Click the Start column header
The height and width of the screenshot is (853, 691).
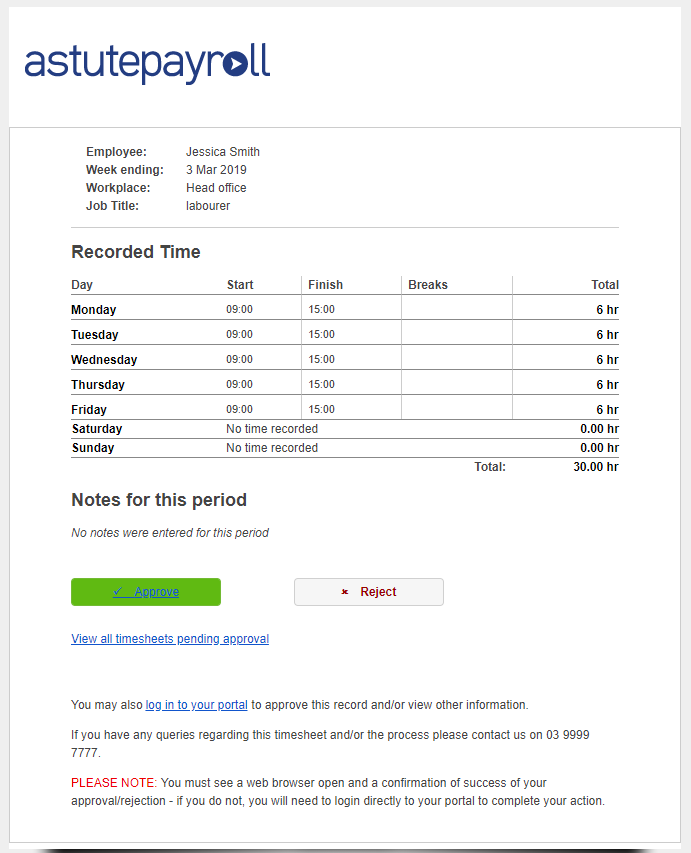(x=240, y=284)
